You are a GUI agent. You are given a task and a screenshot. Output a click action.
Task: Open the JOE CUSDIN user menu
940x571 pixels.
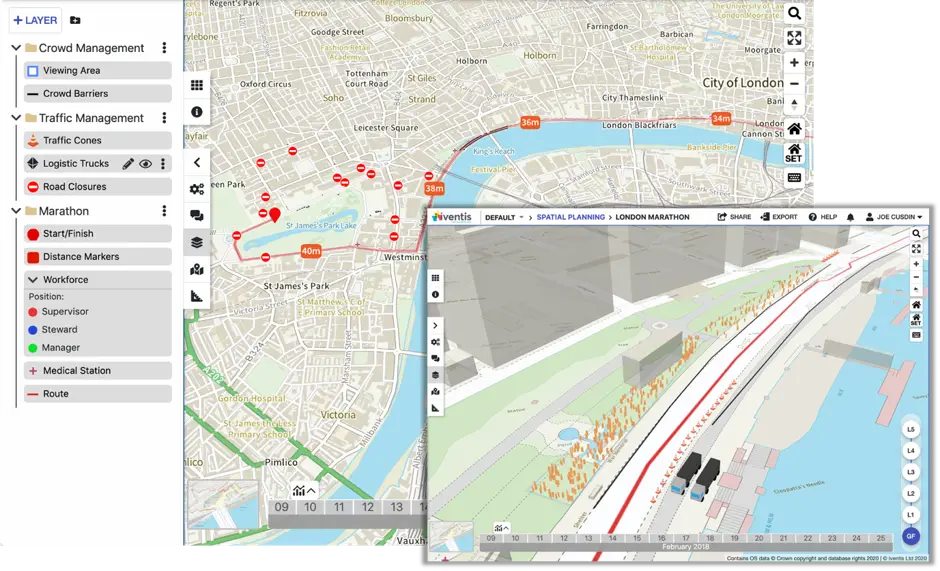click(x=894, y=217)
